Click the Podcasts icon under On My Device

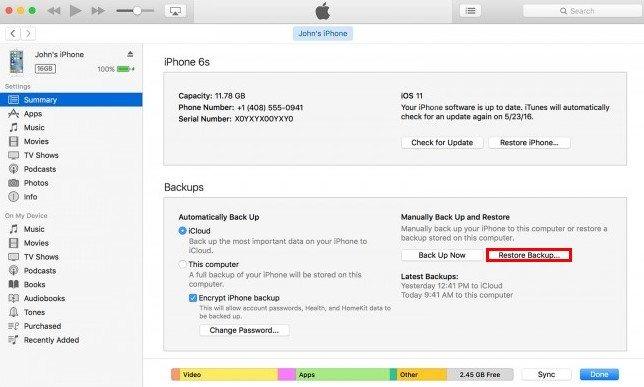coord(14,270)
